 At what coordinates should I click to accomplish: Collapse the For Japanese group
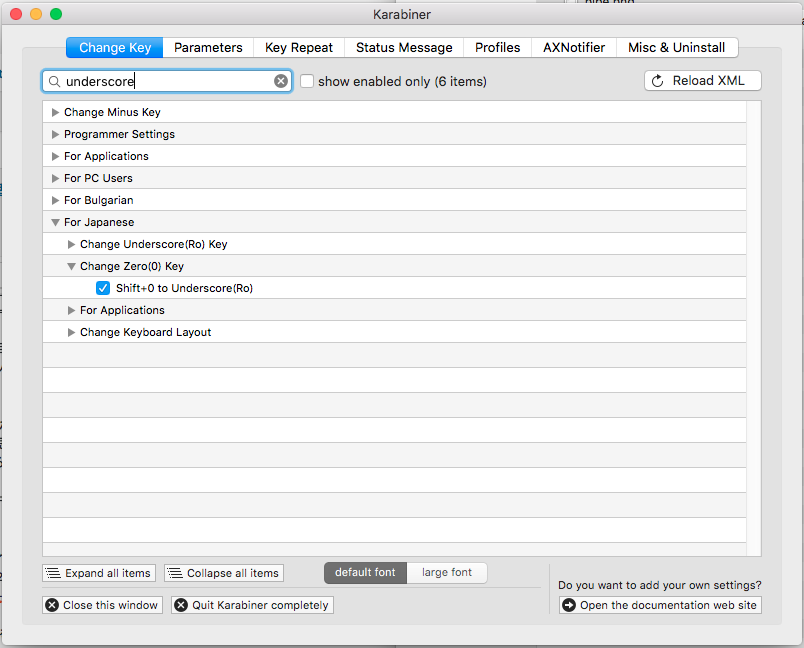click(55, 222)
